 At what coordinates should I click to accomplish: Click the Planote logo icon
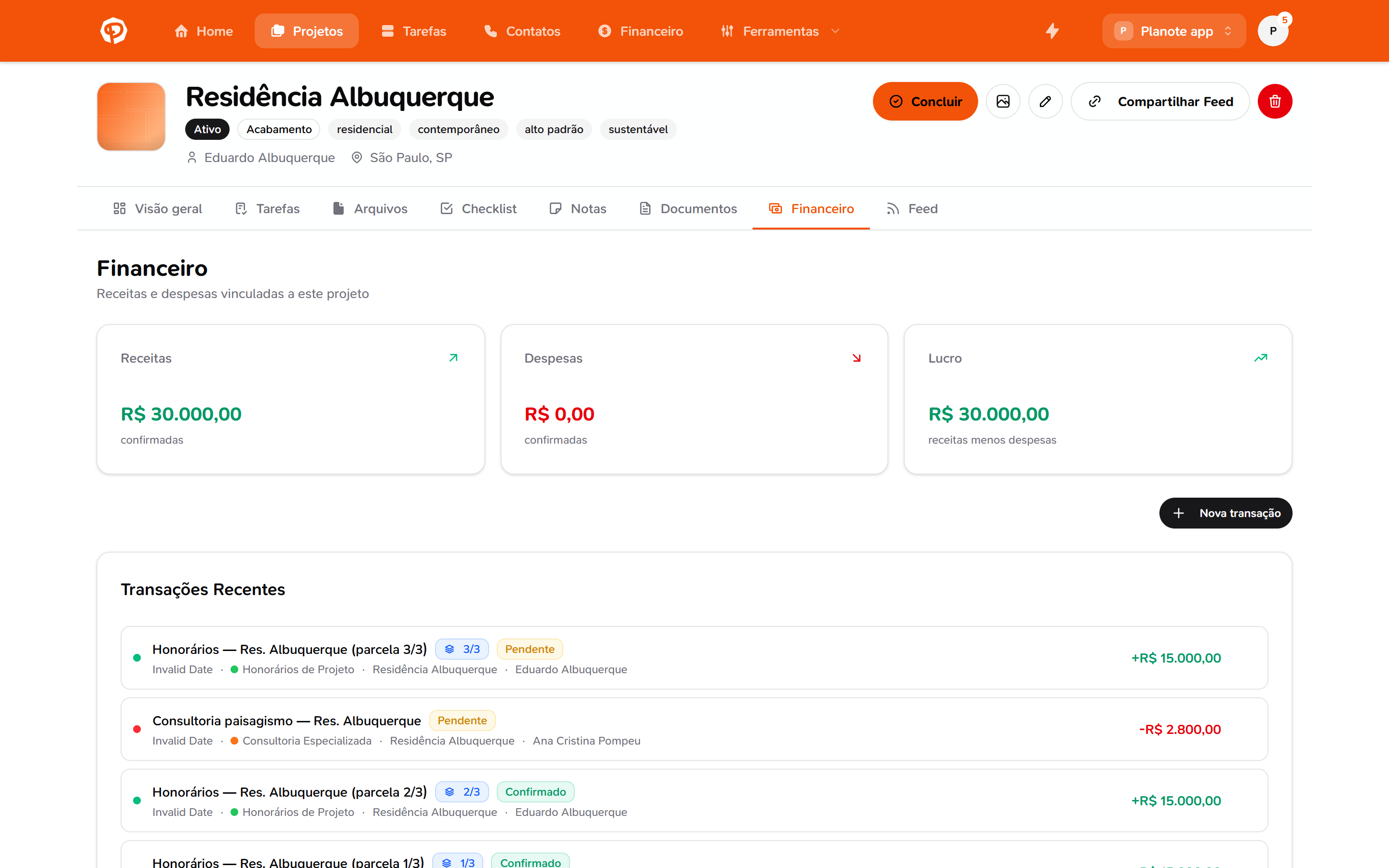pyautogui.click(x=114, y=31)
